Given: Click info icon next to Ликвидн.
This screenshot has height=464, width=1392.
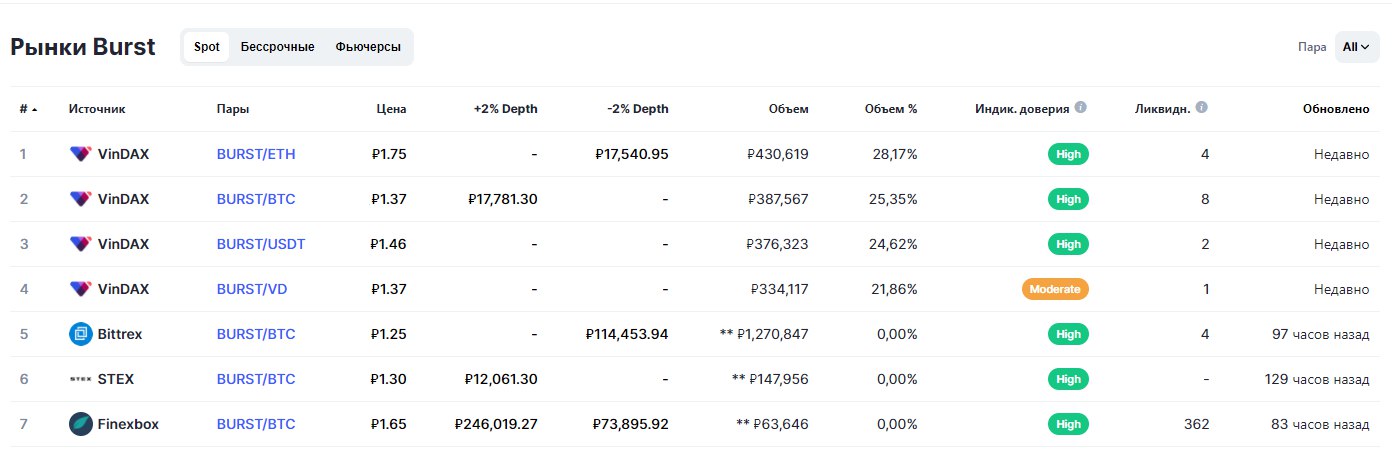Looking at the screenshot, I should [x=1202, y=108].
